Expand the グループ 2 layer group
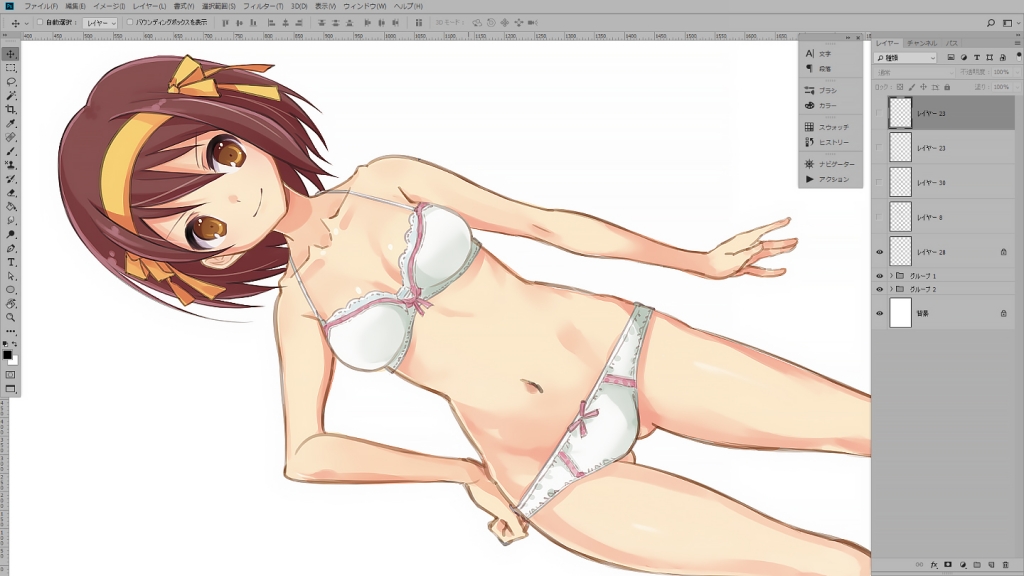Screen dimensions: 1024x576 890,289
